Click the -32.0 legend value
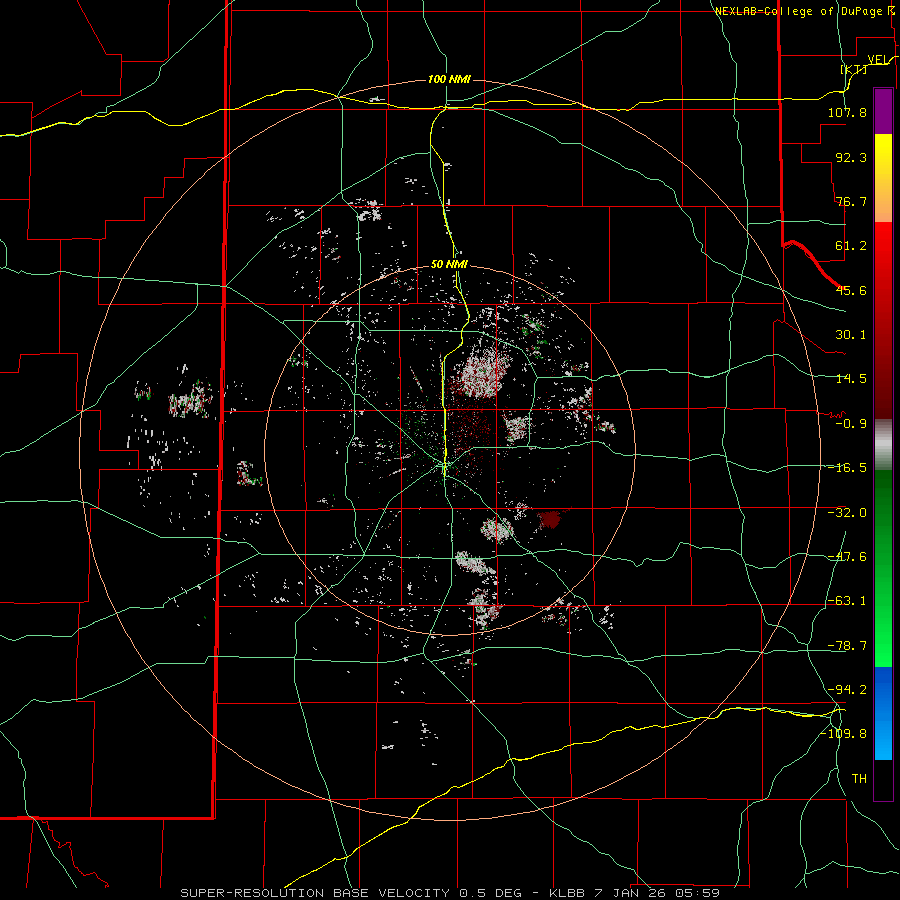The height and width of the screenshot is (900, 900). point(847,513)
